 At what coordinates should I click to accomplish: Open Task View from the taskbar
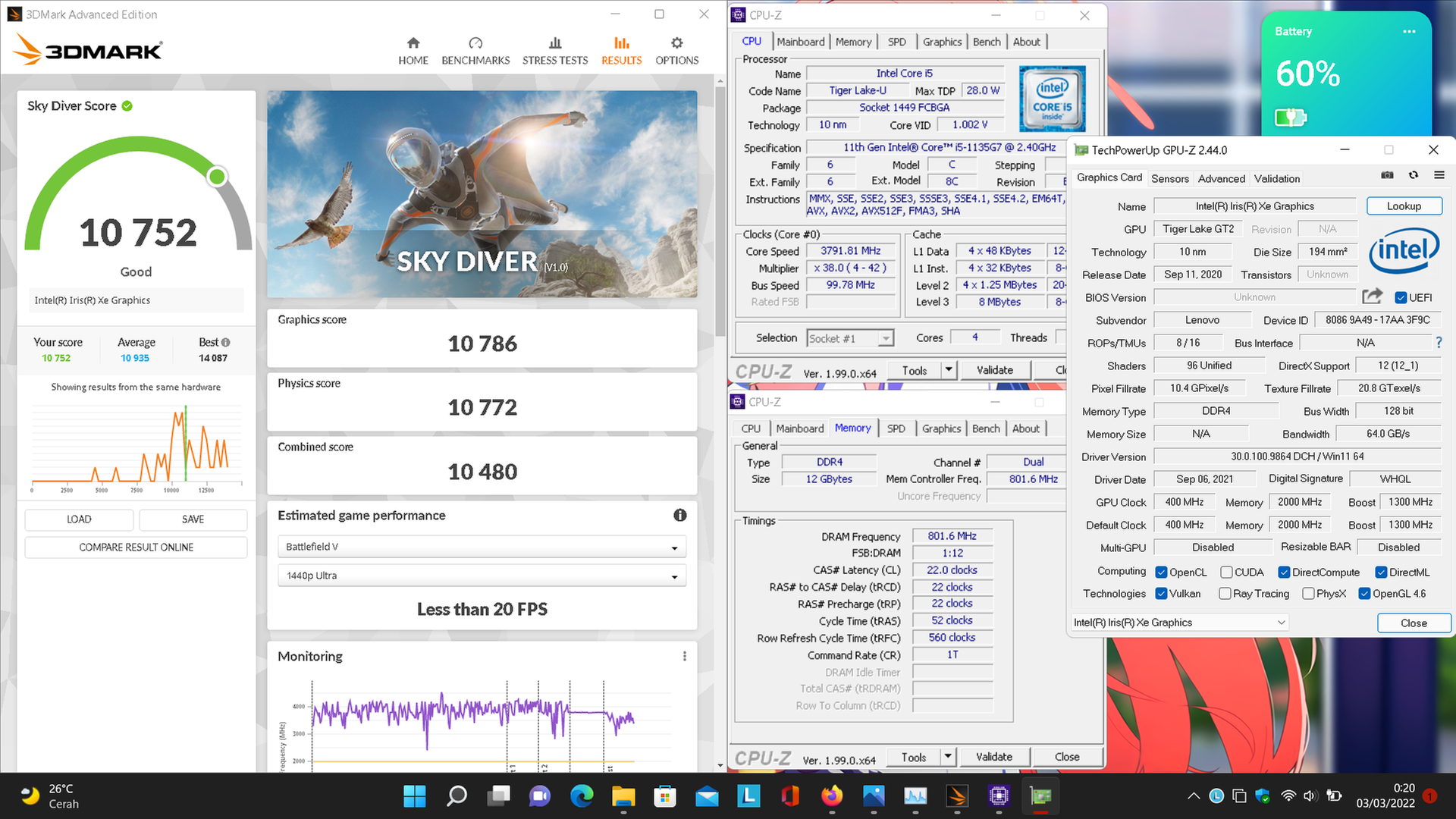point(498,795)
